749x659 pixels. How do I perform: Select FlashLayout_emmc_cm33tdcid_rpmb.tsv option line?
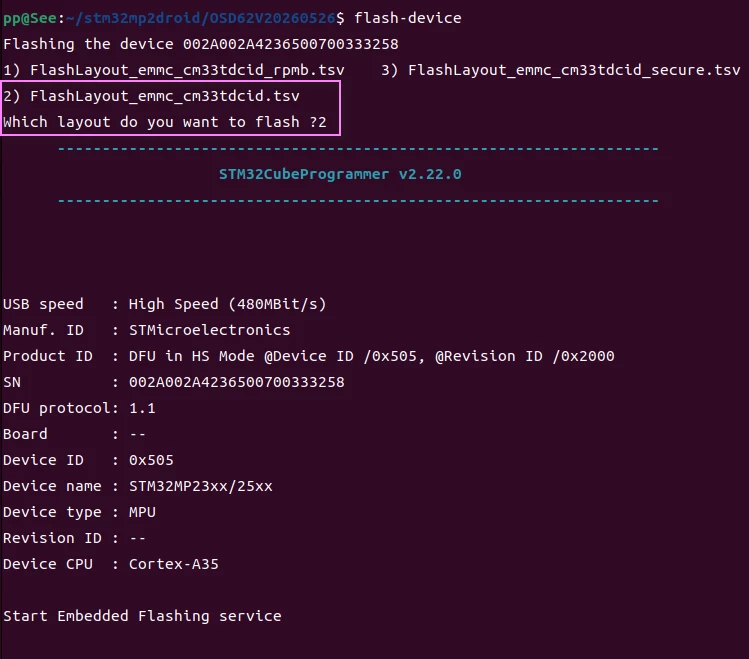coord(174,70)
